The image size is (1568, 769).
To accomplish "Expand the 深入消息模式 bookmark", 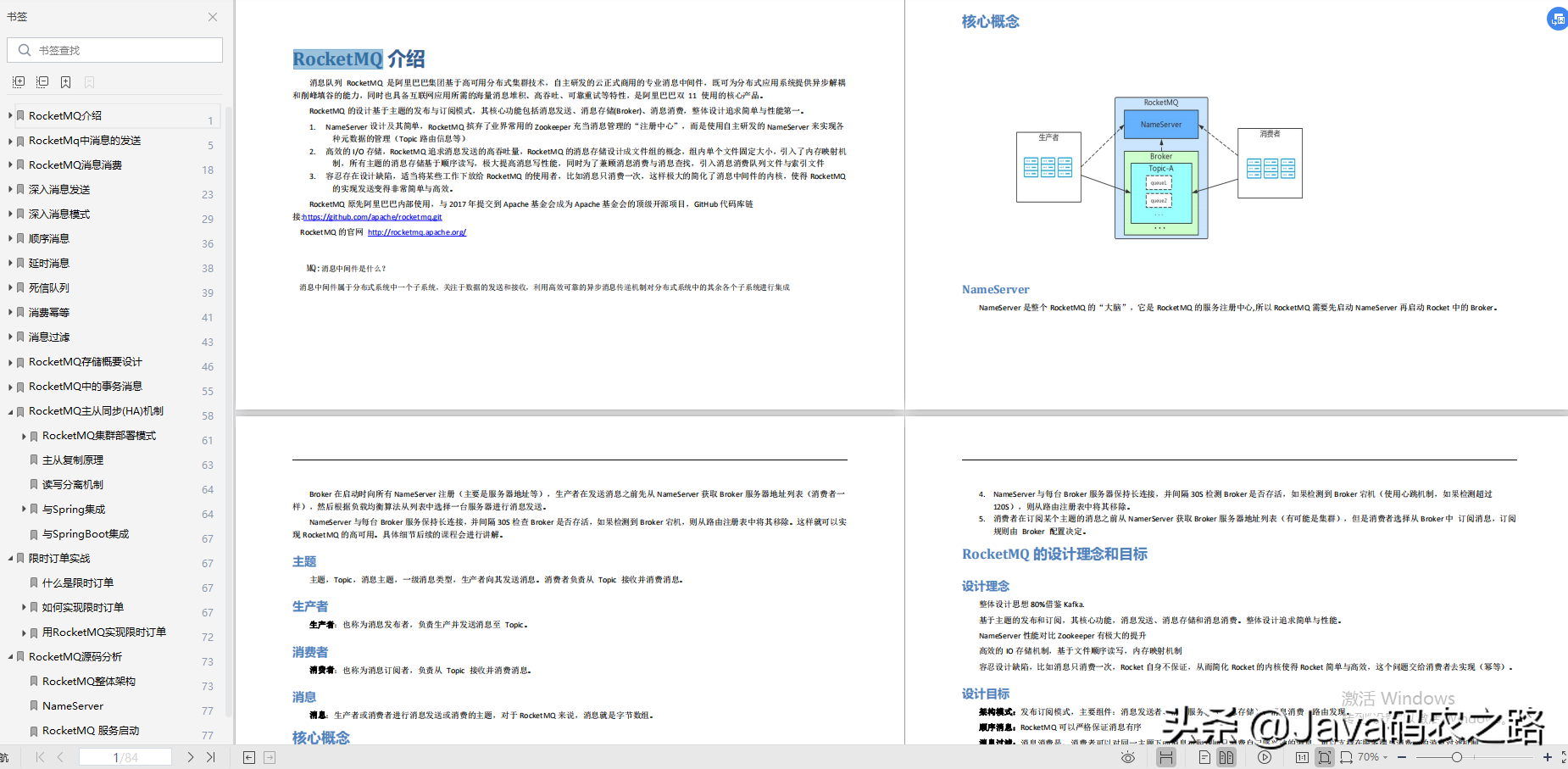I will click(x=10, y=215).
